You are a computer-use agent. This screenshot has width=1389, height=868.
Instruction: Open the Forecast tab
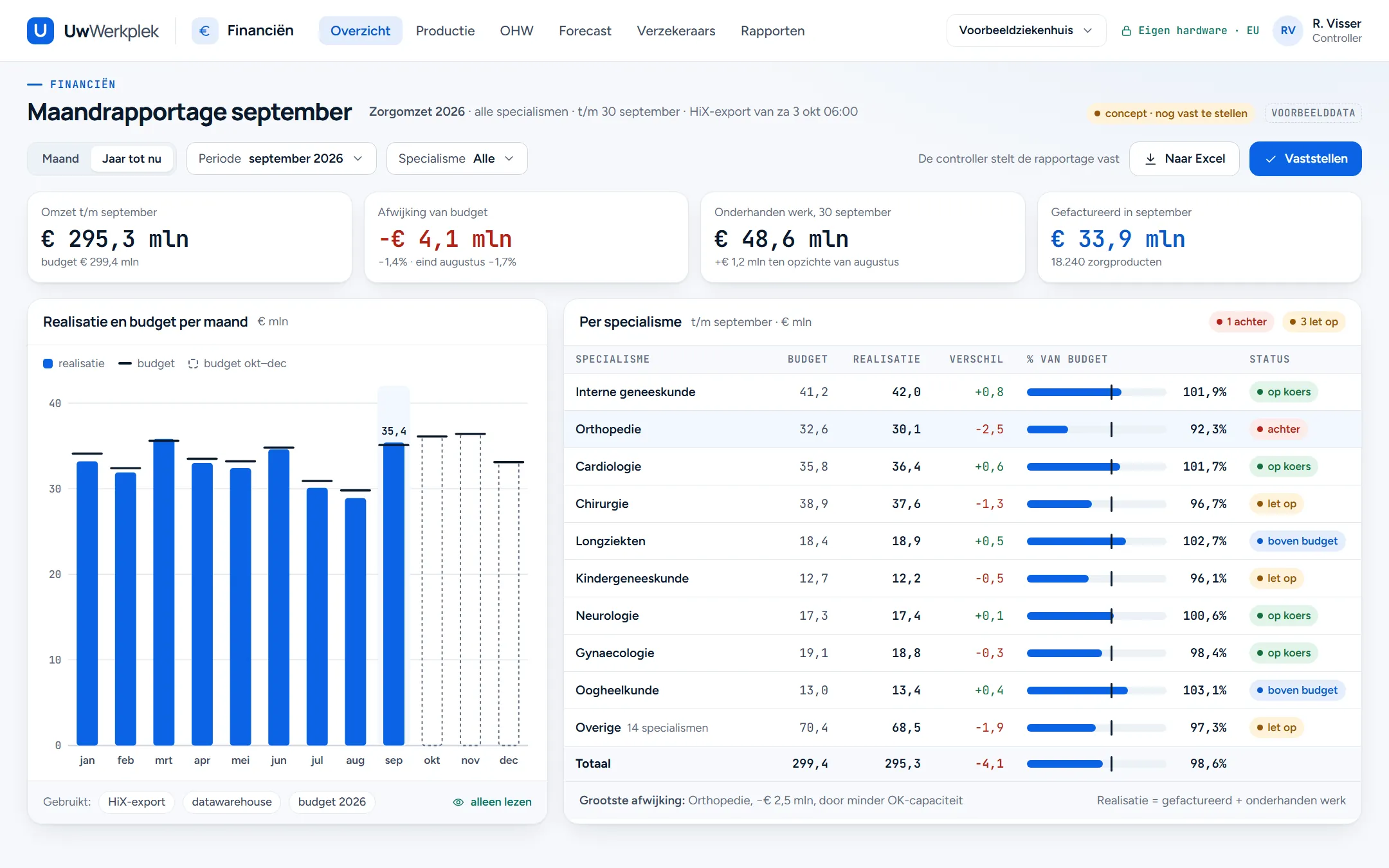pyautogui.click(x=585, y=31)
